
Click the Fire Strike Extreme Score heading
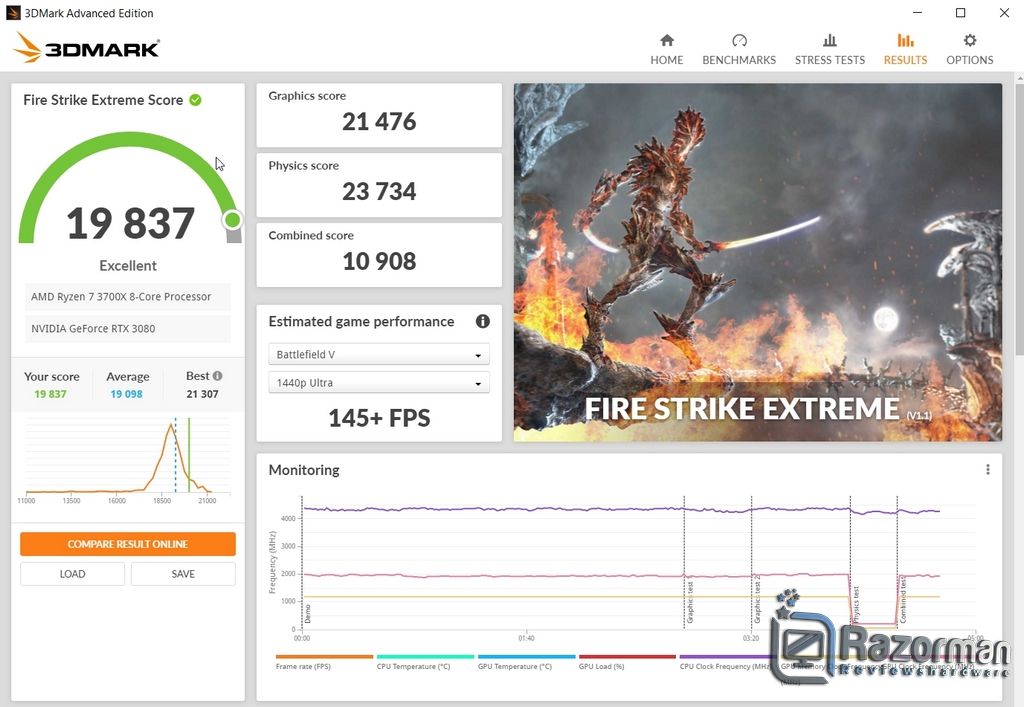[103, 100]
